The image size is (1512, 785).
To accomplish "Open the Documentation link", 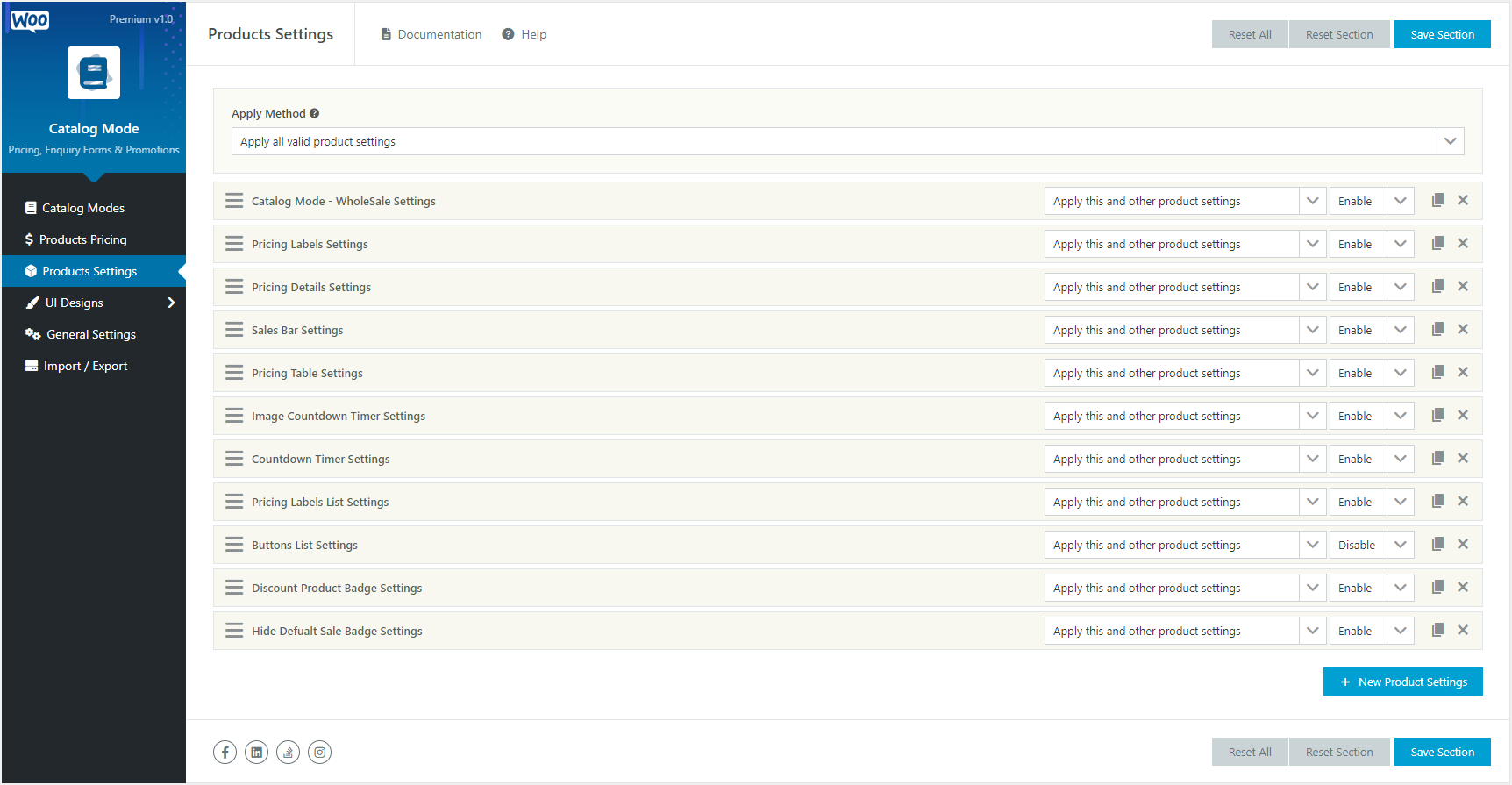I will [431, 34].
